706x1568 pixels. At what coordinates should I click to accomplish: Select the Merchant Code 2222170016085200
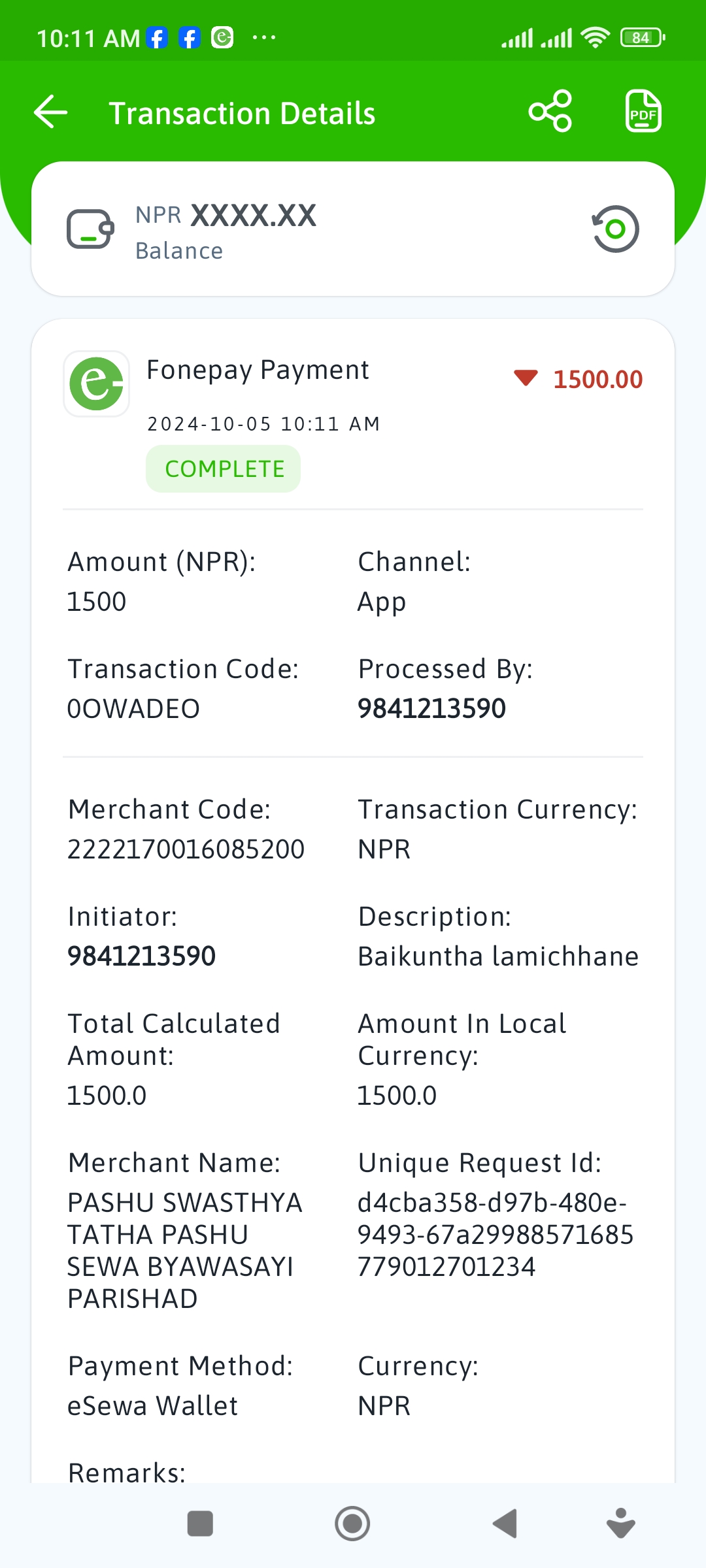186,849
